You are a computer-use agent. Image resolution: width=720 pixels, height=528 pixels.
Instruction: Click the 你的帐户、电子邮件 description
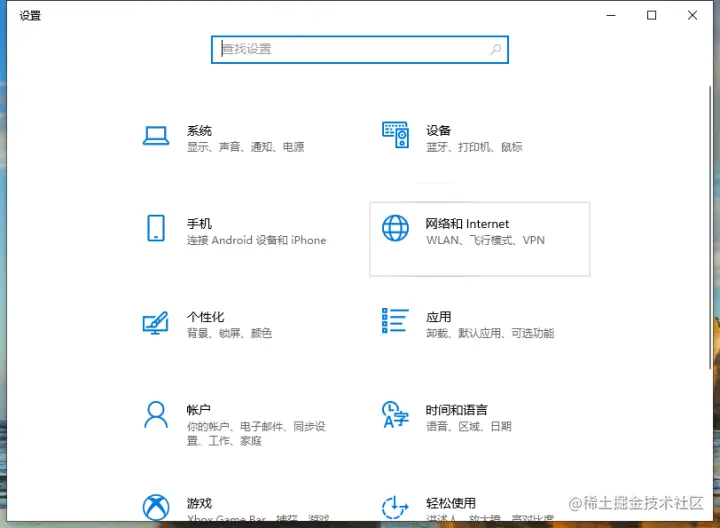coord(256,433)
